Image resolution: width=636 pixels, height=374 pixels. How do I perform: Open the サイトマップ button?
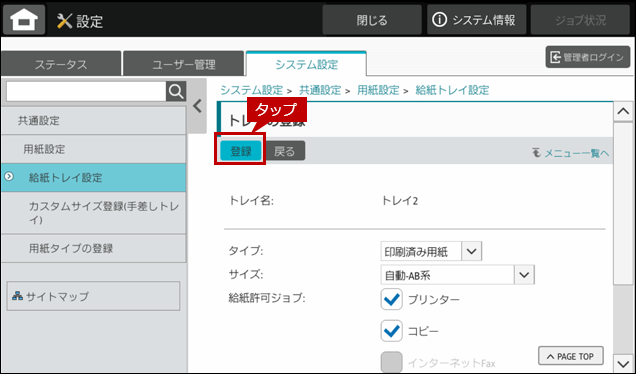(x=93, y=296)
